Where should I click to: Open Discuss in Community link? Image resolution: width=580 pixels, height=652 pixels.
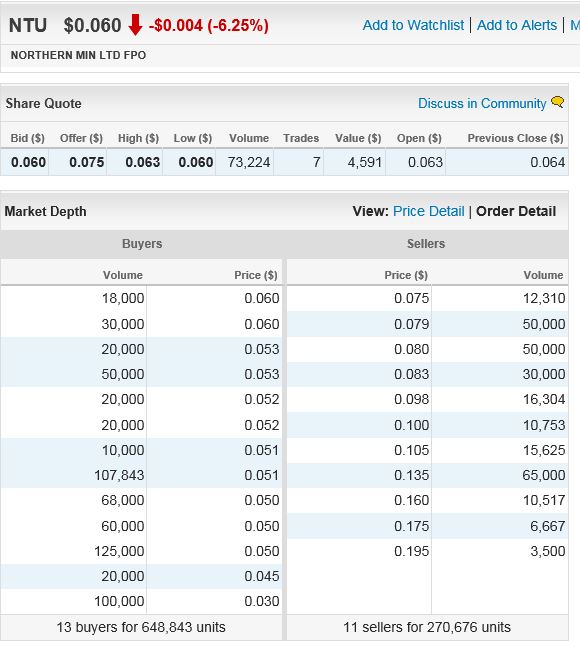click(482, 103)
